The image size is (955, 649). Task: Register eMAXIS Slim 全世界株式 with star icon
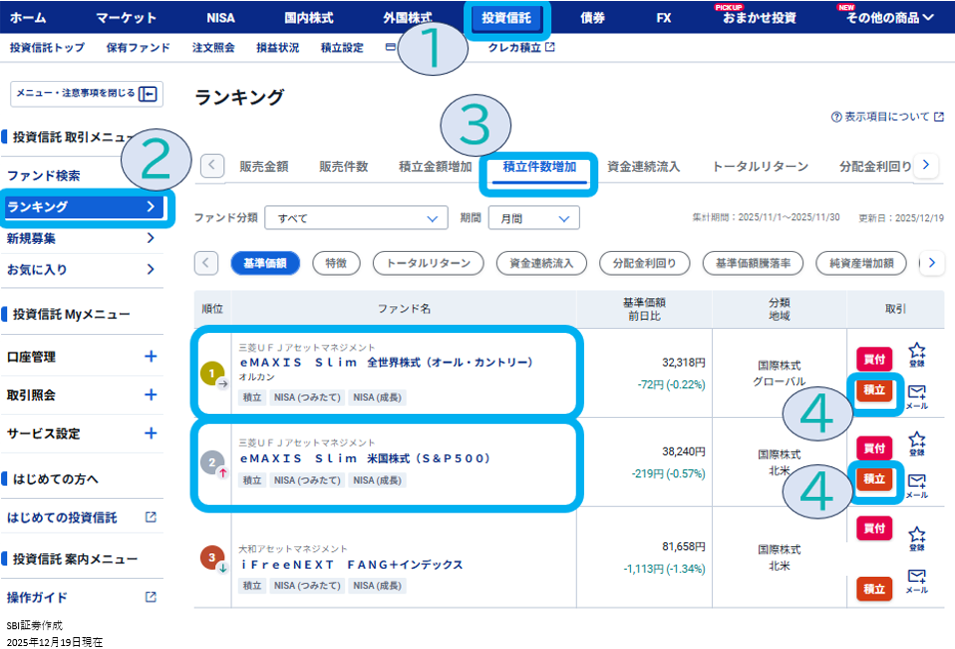[916, 353]
